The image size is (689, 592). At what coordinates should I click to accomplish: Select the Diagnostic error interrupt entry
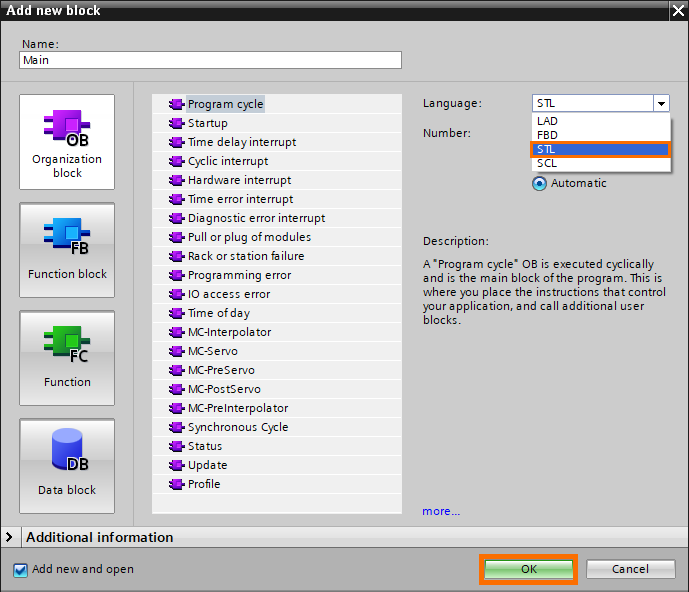click(277, 218)
